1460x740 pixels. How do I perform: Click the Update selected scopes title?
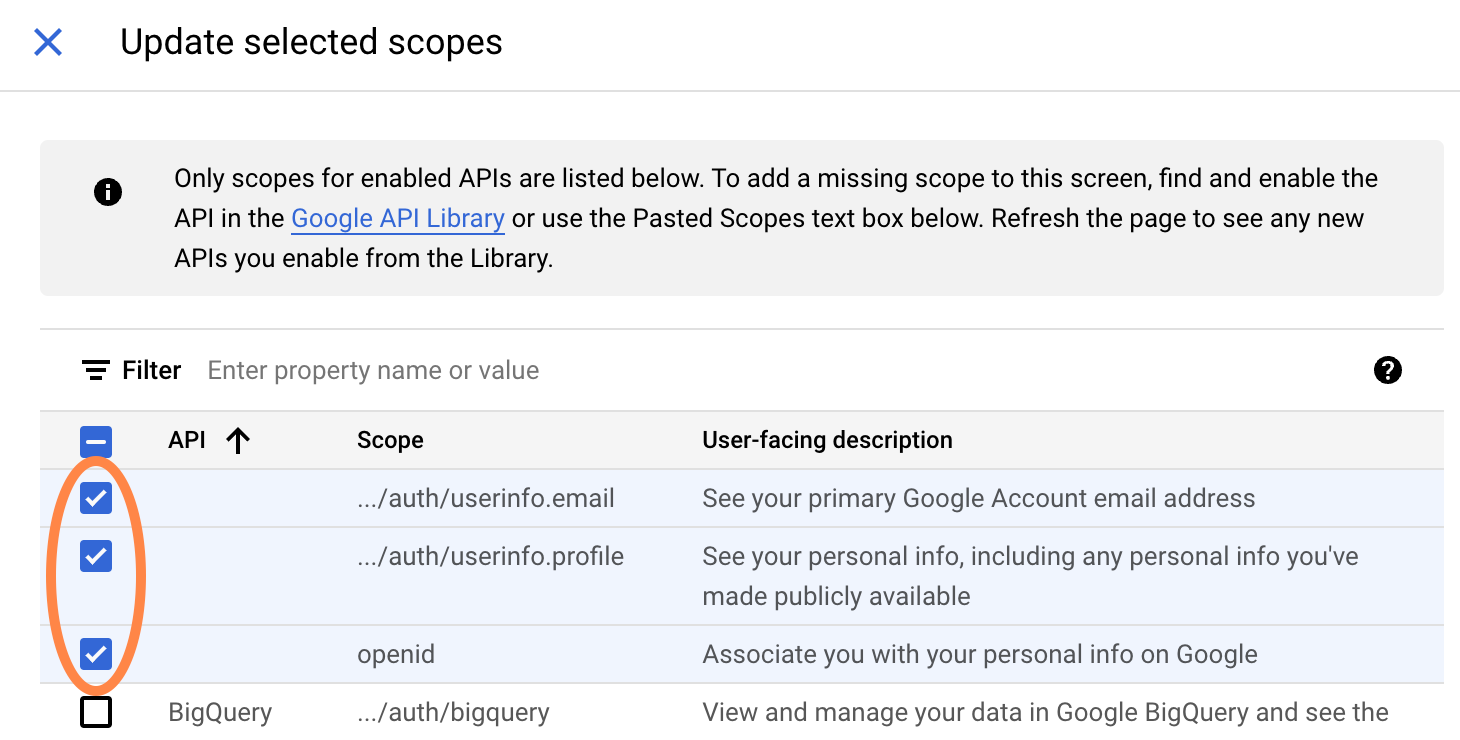311,42
